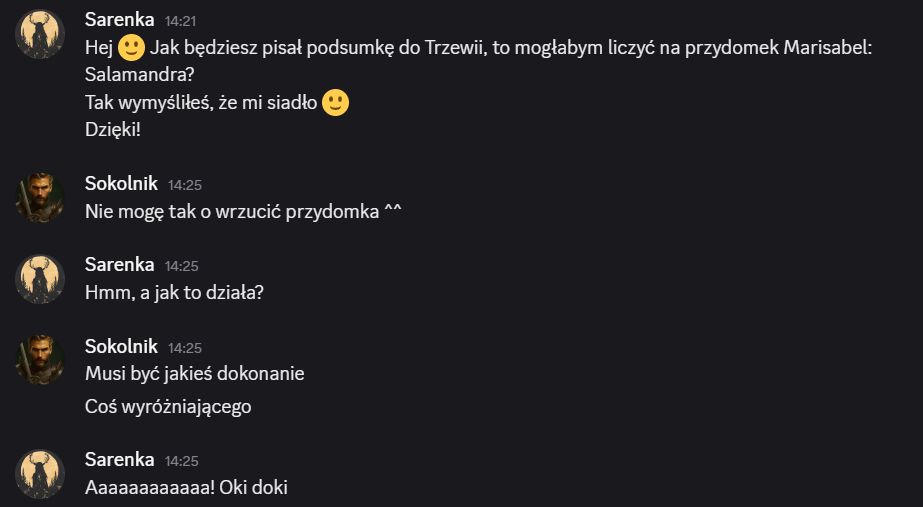Screen dimensions: 923x507
Task: Click Sarenka username above 'Aaaaaaaaaaaa! Oki doki'
Action: 119,459
